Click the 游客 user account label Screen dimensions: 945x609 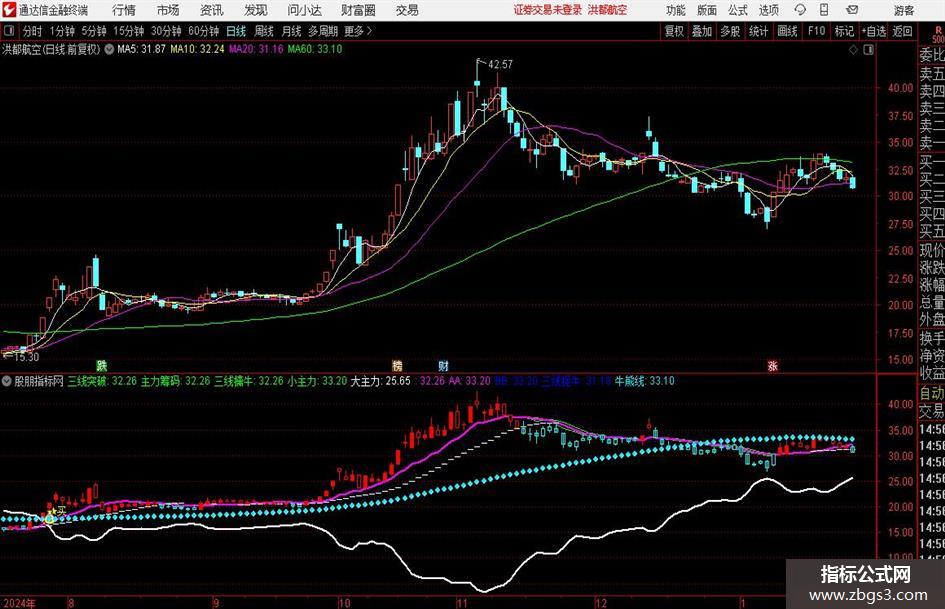[x=903, y=10]
